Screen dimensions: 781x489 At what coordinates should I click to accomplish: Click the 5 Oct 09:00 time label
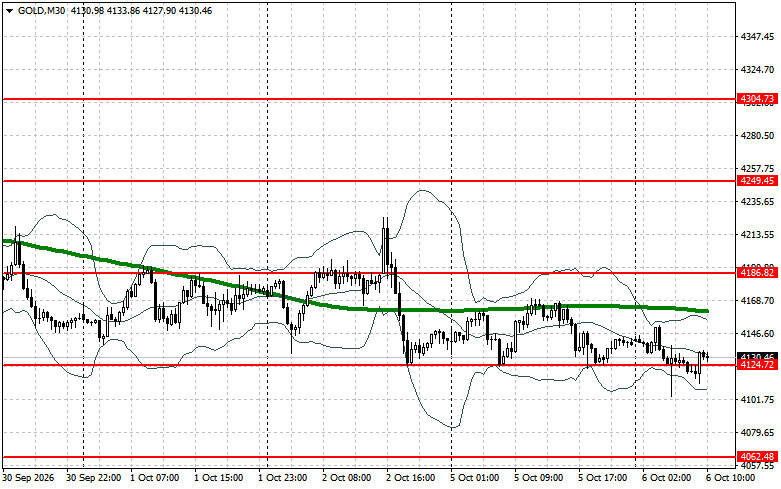click(x=538, y=478)
